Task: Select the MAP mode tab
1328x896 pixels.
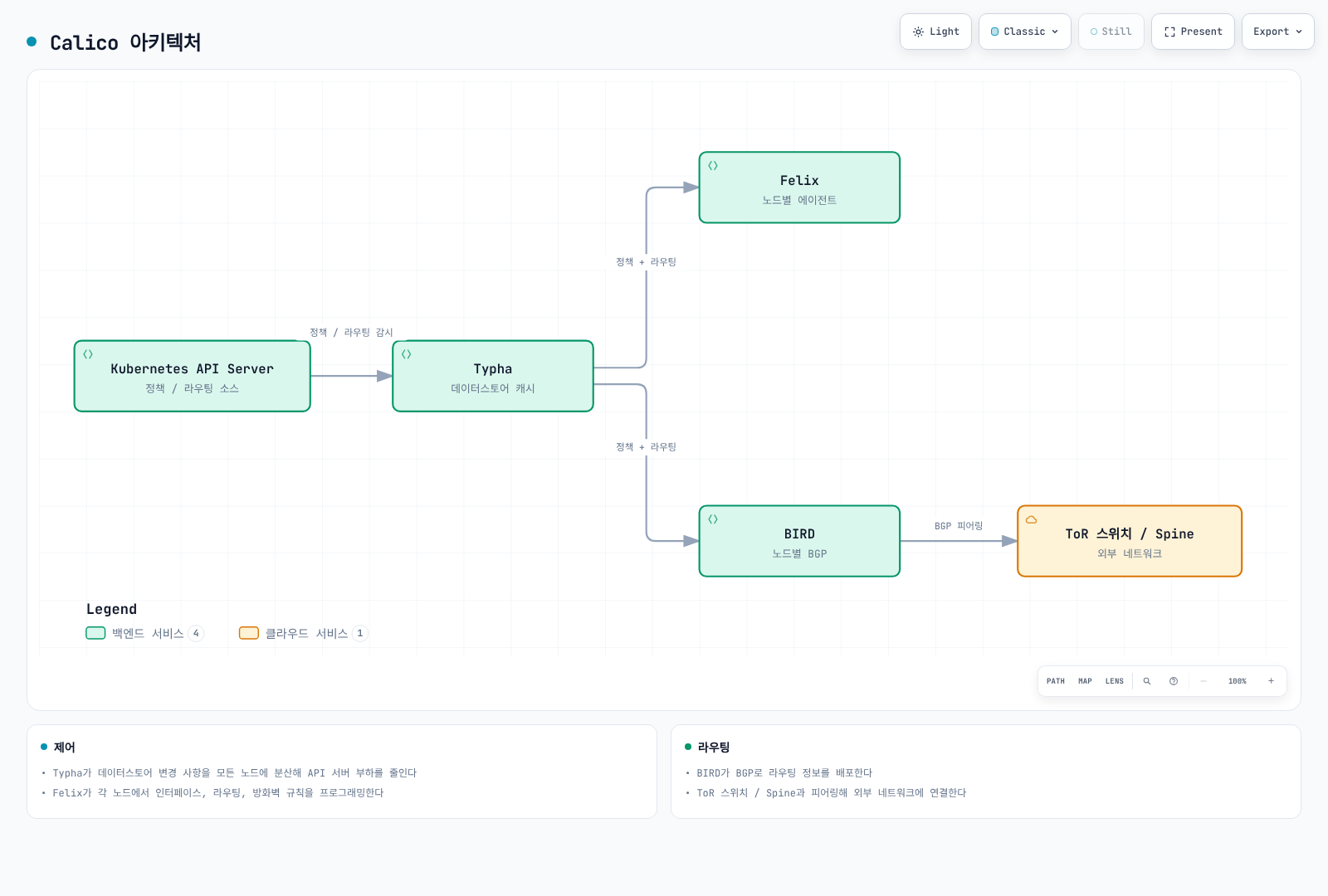Action: 1085,681
